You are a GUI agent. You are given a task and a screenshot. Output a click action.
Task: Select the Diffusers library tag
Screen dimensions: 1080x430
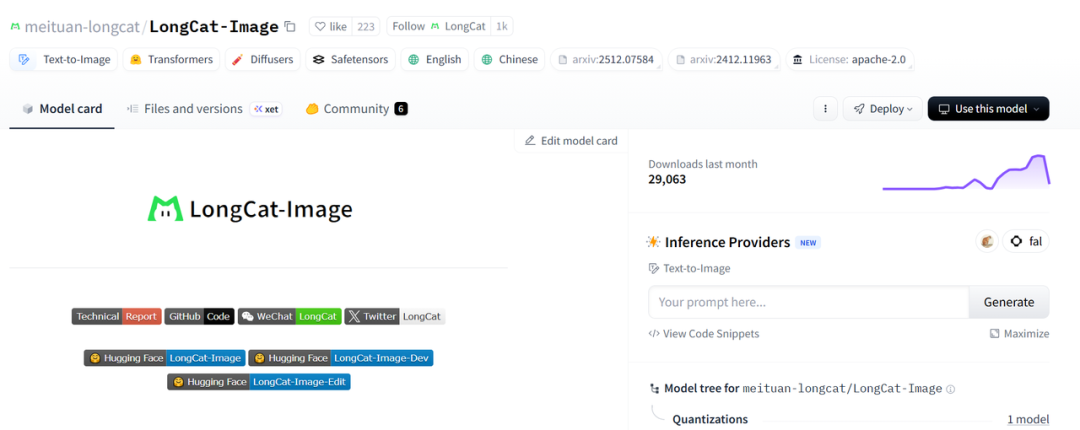tap(262, 59)
